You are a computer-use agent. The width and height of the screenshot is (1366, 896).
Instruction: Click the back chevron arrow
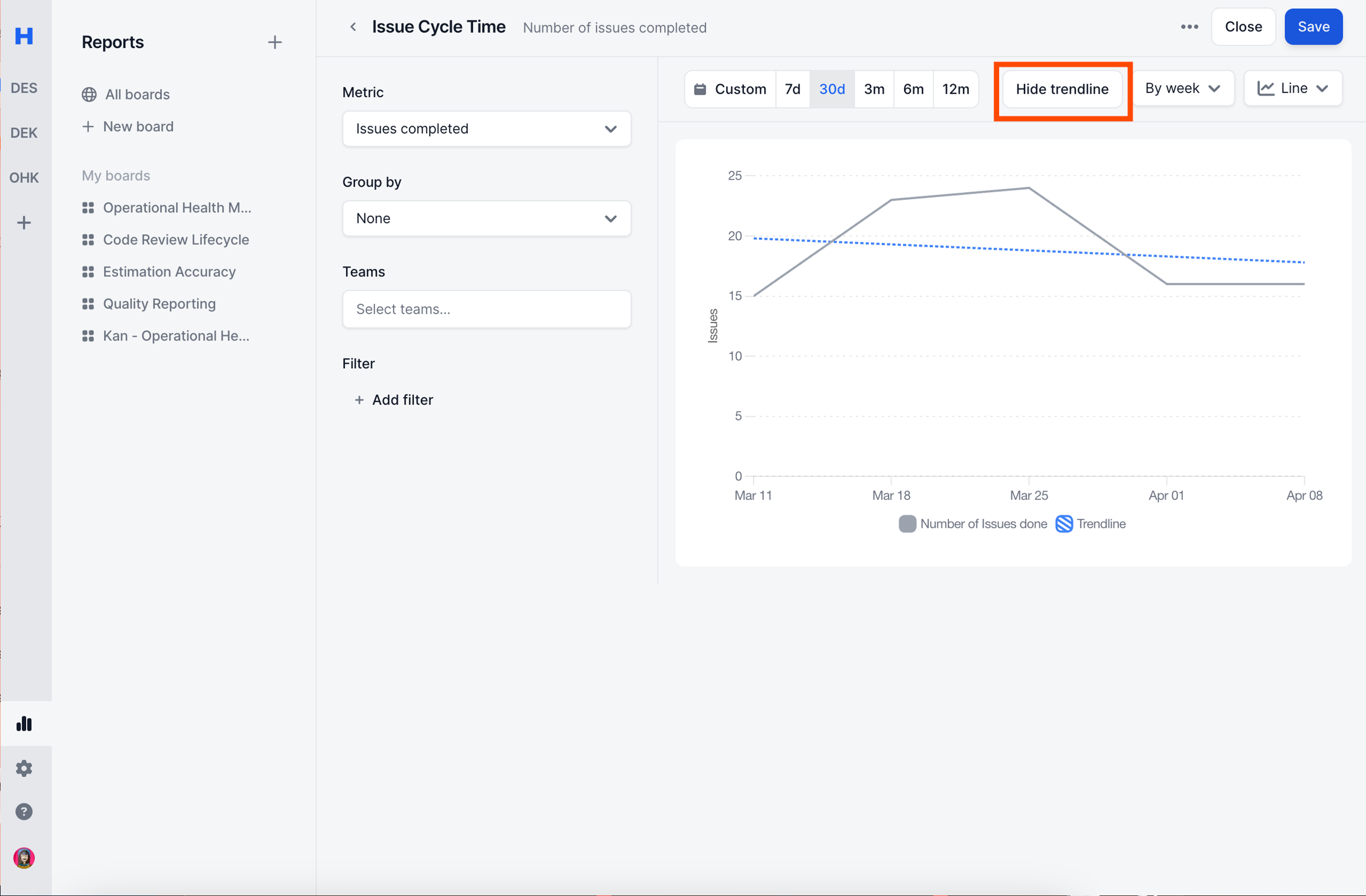click(x=353, y=27)
